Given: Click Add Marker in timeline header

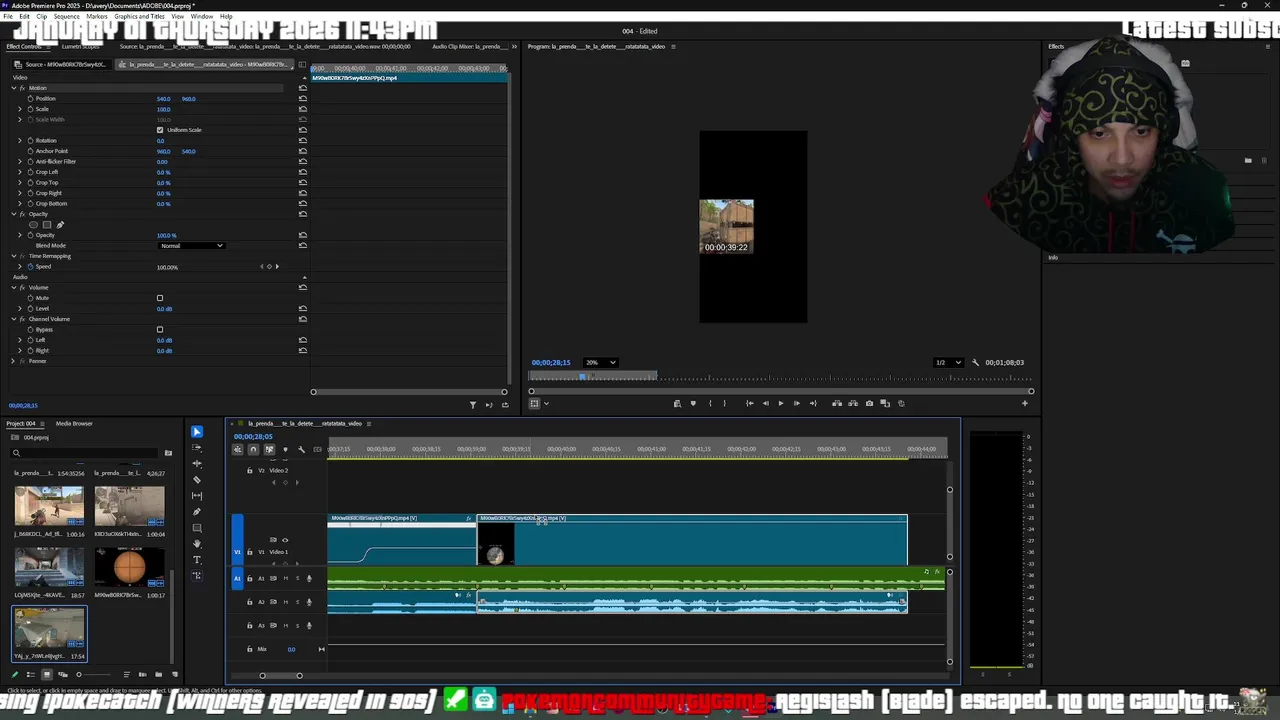Looking at the screenshot, I should click(x=285, y=449).
